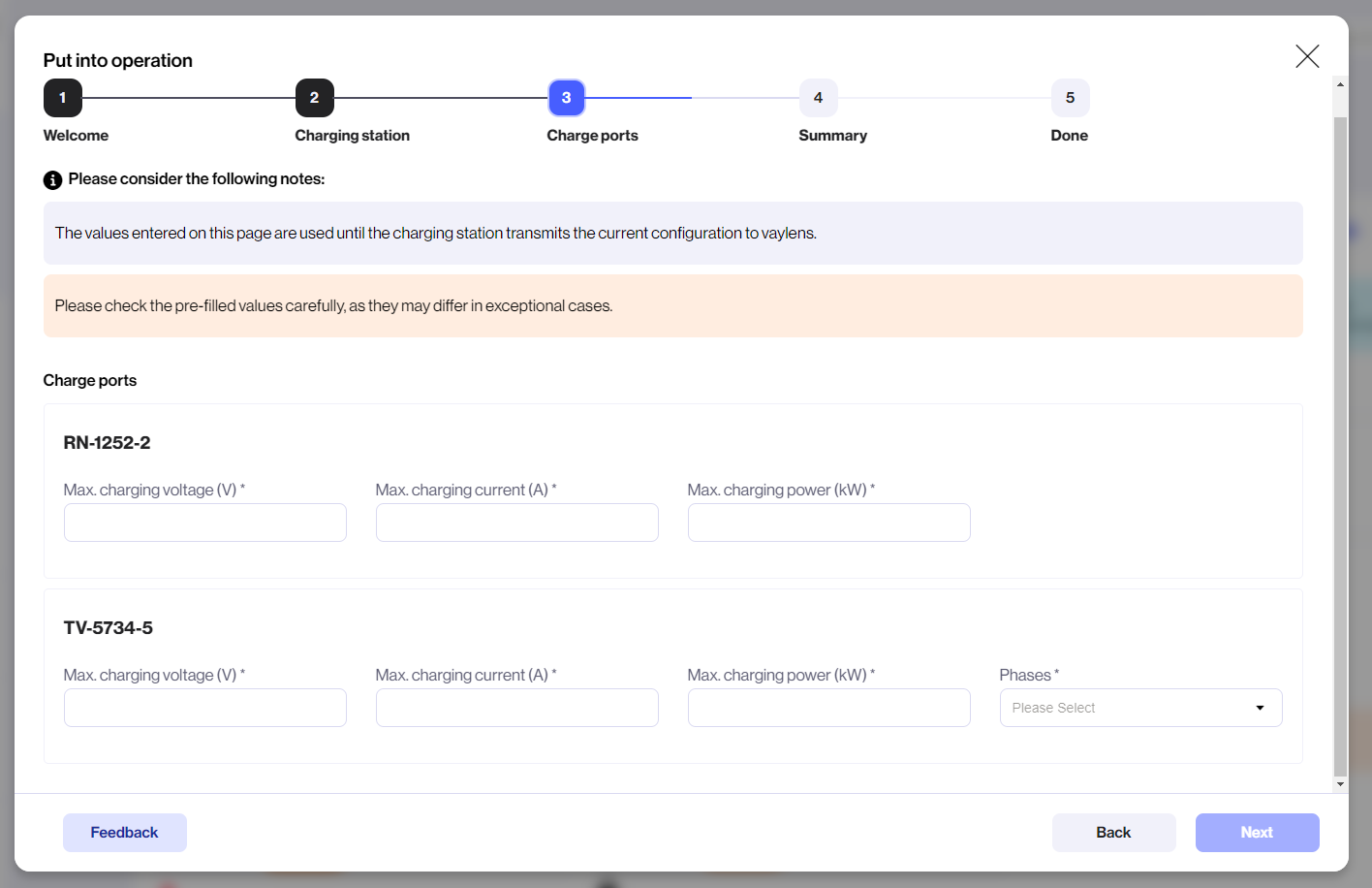Screen dimensions: 1372x888
Task: Click TV-5734-5 max charging voltage input
Action: (x=205, y=708)
